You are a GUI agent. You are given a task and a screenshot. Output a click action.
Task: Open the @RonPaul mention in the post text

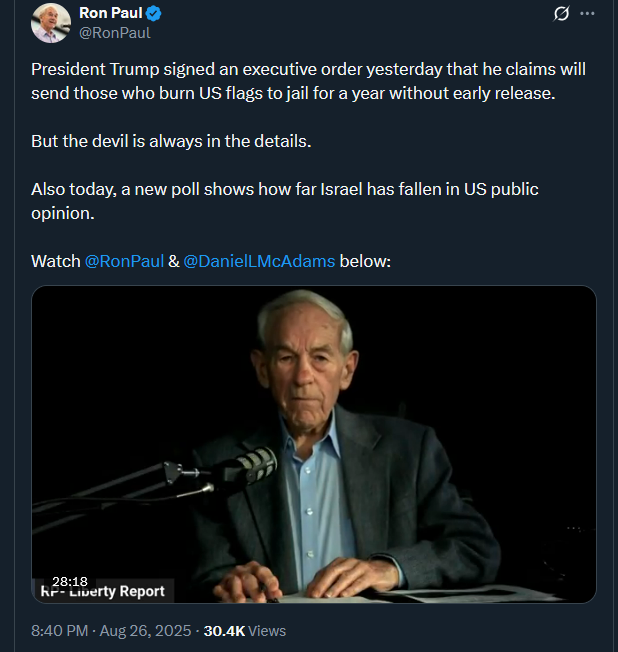[124, 261]
